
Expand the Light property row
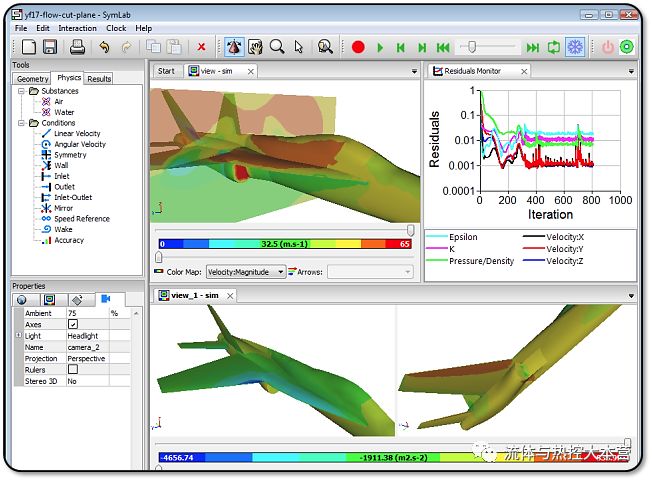point(19,336)
